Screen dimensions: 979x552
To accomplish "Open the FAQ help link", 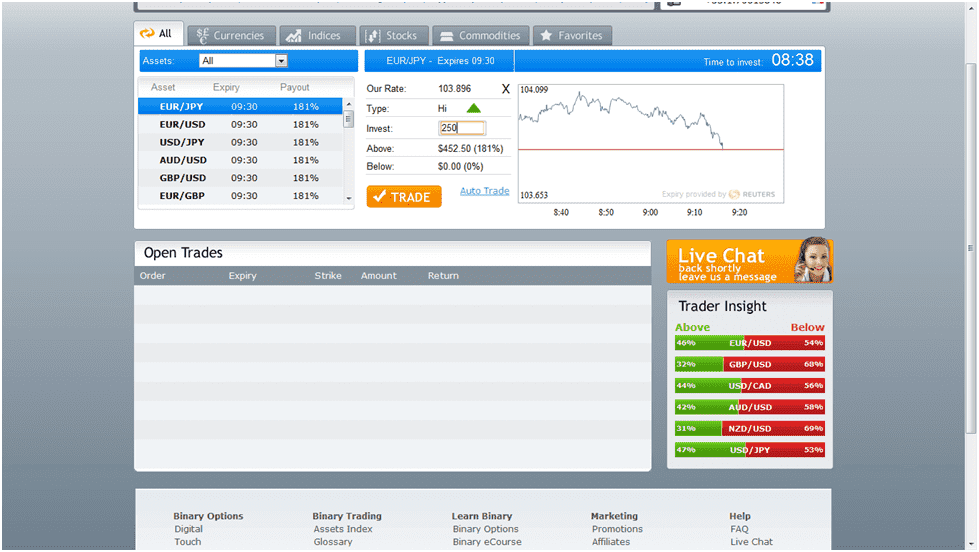I will click(x=739, y=529).
